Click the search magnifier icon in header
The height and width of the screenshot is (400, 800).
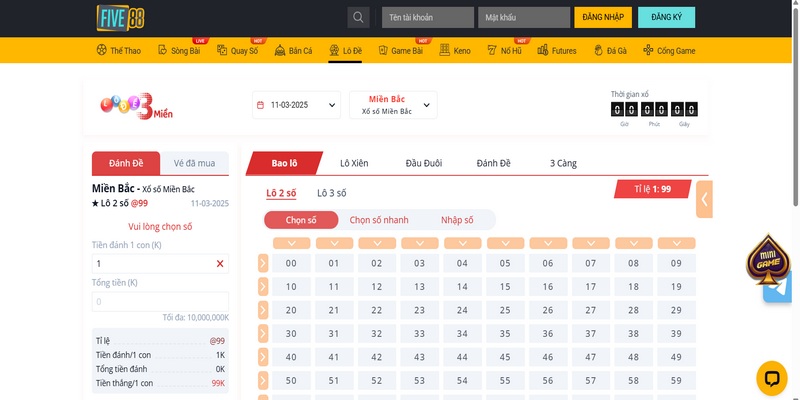(358, 18)
